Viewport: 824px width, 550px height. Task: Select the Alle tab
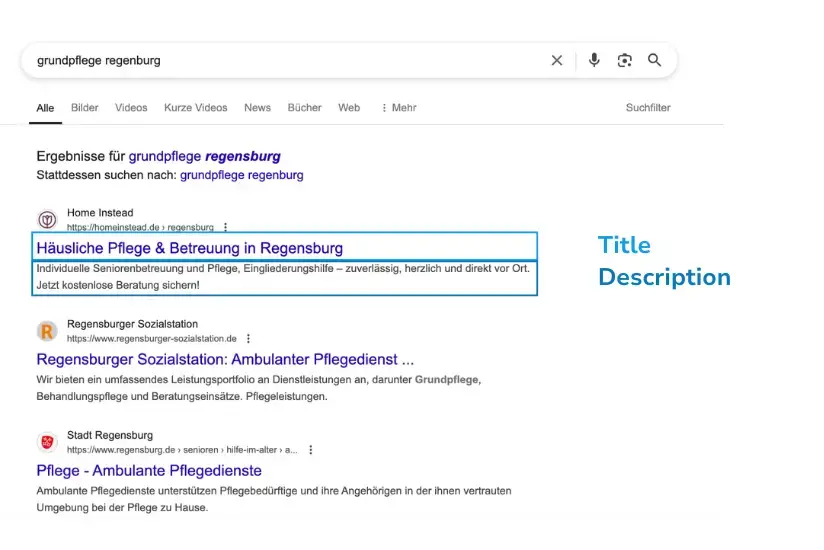pos(45,108)
